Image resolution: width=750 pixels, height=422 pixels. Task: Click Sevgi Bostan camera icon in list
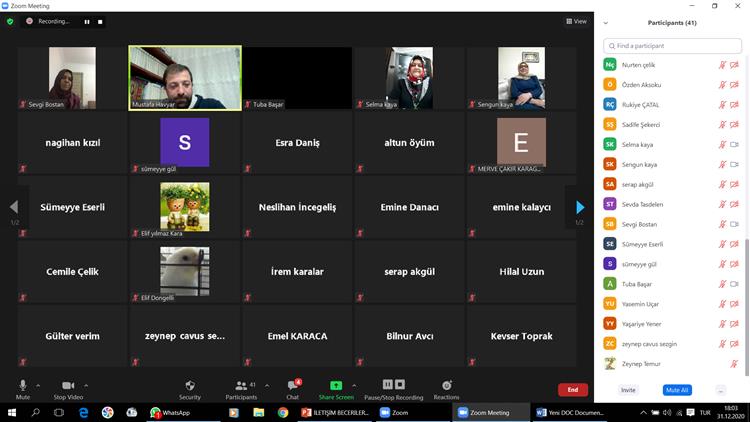[734, 224]
